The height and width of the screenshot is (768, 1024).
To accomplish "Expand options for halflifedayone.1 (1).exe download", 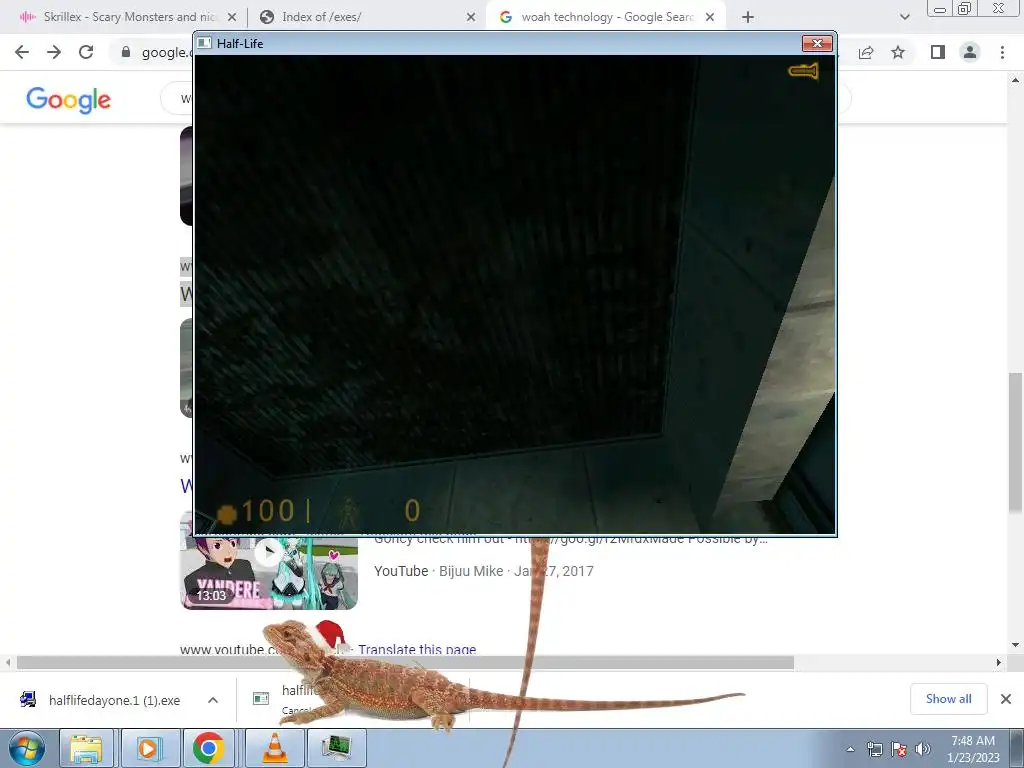I will point(213,700).
